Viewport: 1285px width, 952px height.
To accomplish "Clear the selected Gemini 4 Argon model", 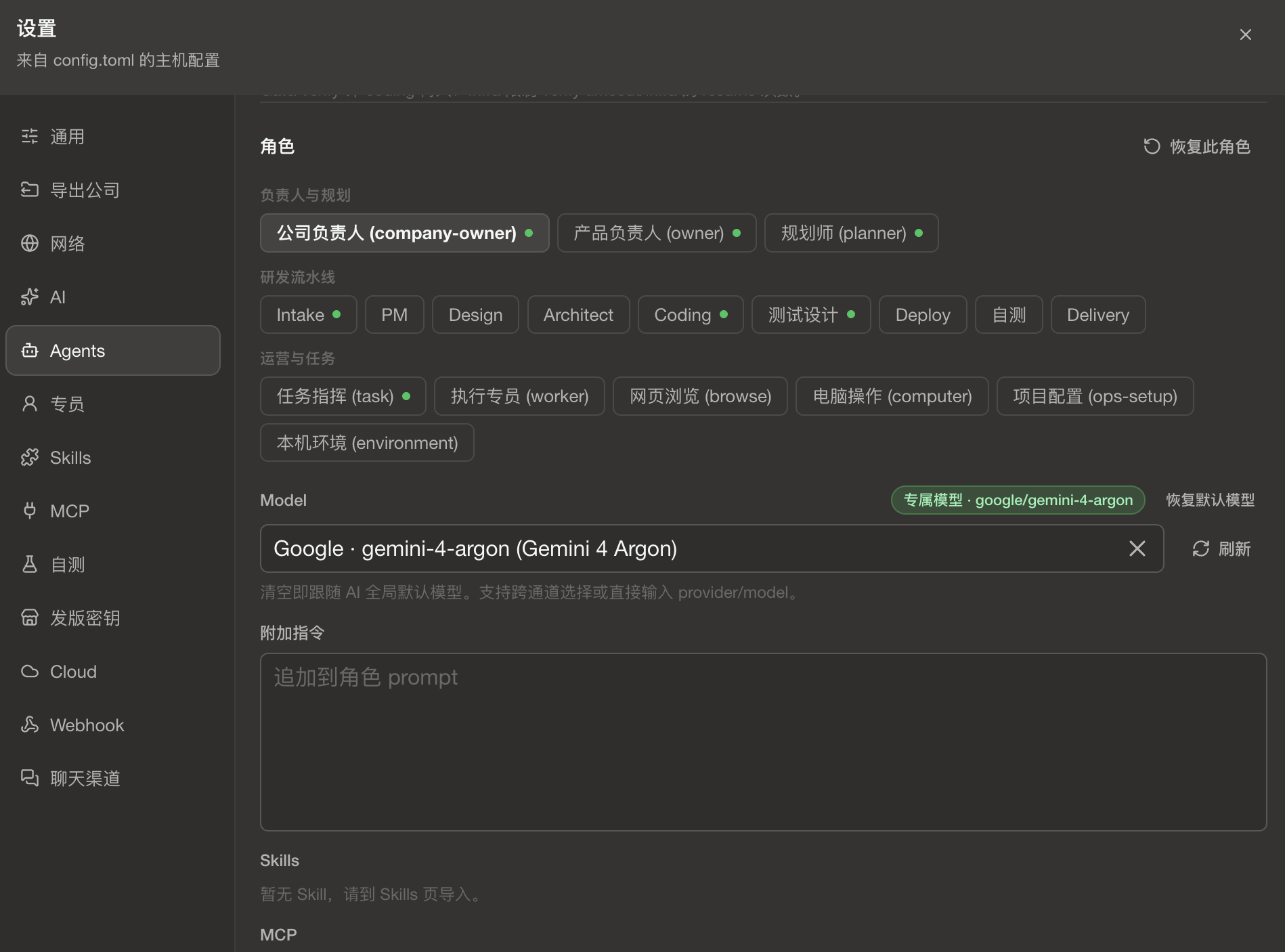I will pyautogui.click(x=1137, y=548).
